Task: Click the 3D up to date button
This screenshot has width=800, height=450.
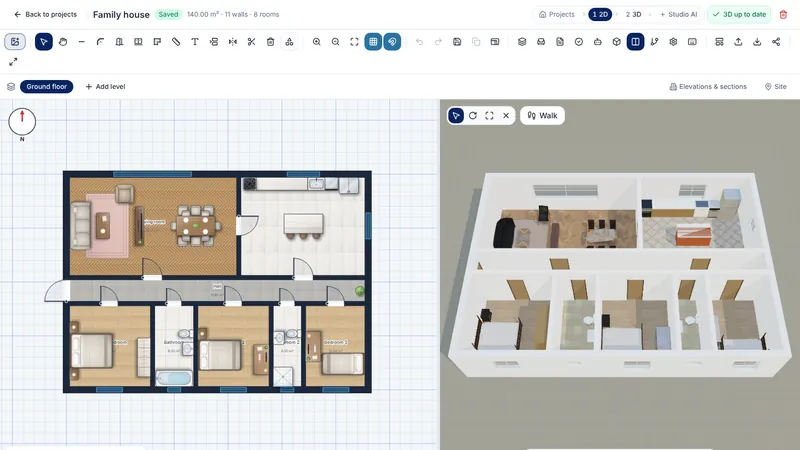Action: pyautogui.click(x=740, y=14)
